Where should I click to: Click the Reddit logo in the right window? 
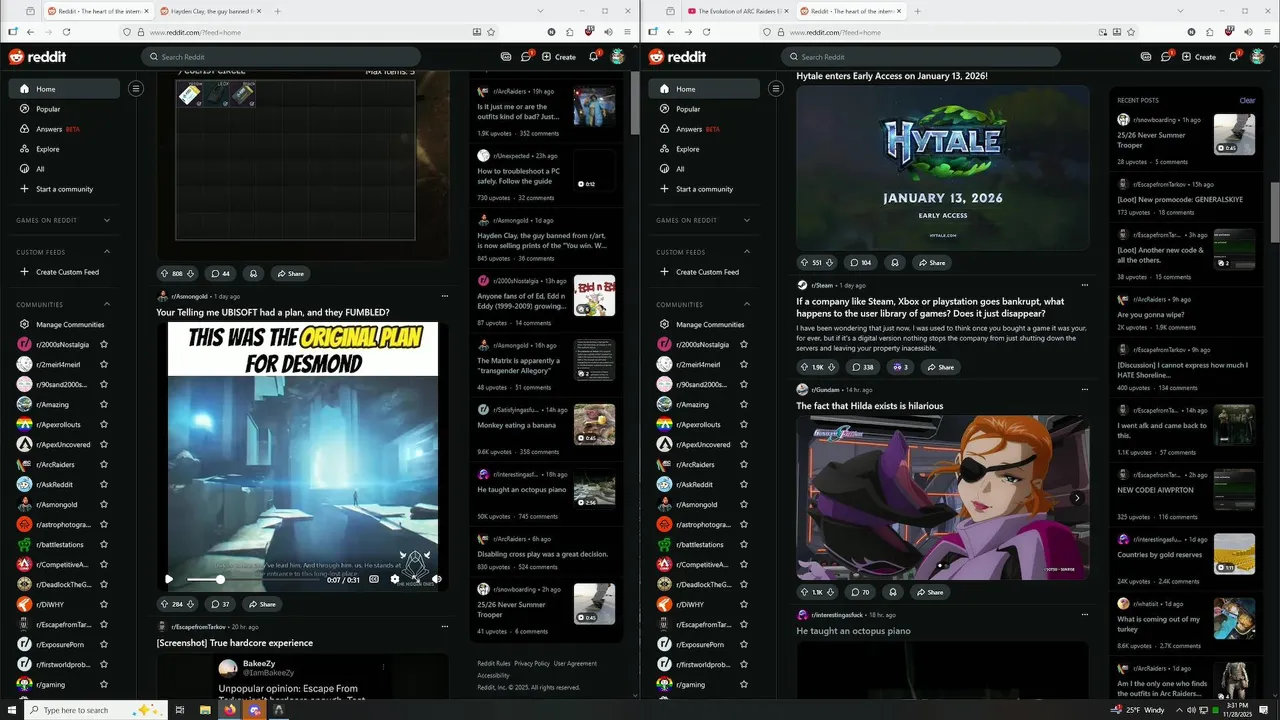tap(677, 57)
